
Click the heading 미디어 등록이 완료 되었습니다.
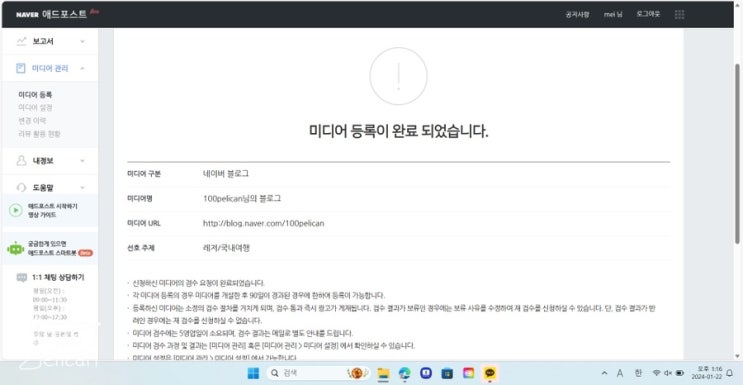coord(399,131)
